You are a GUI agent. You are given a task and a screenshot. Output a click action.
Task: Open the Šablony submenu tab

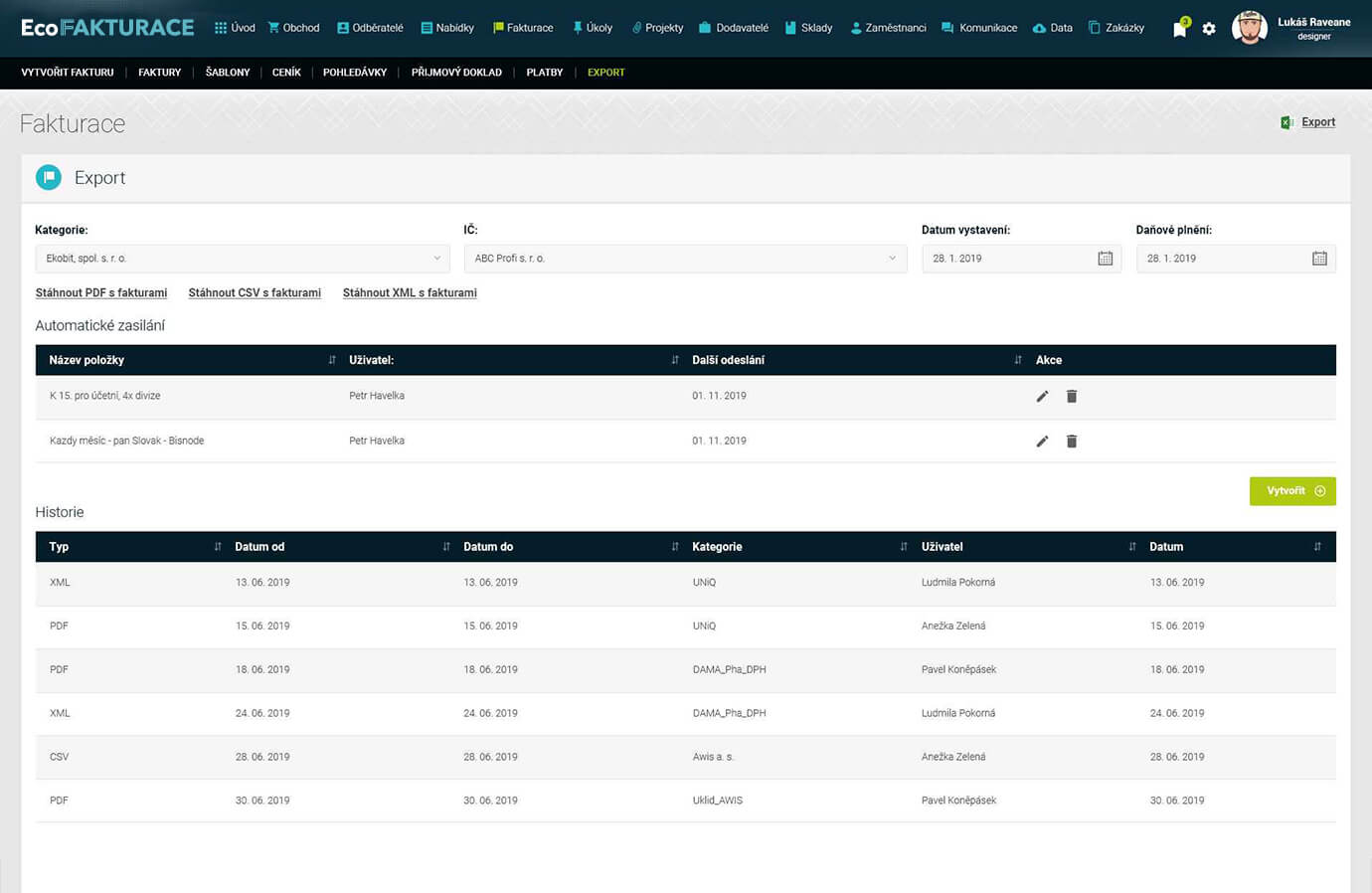pos(228,73)
